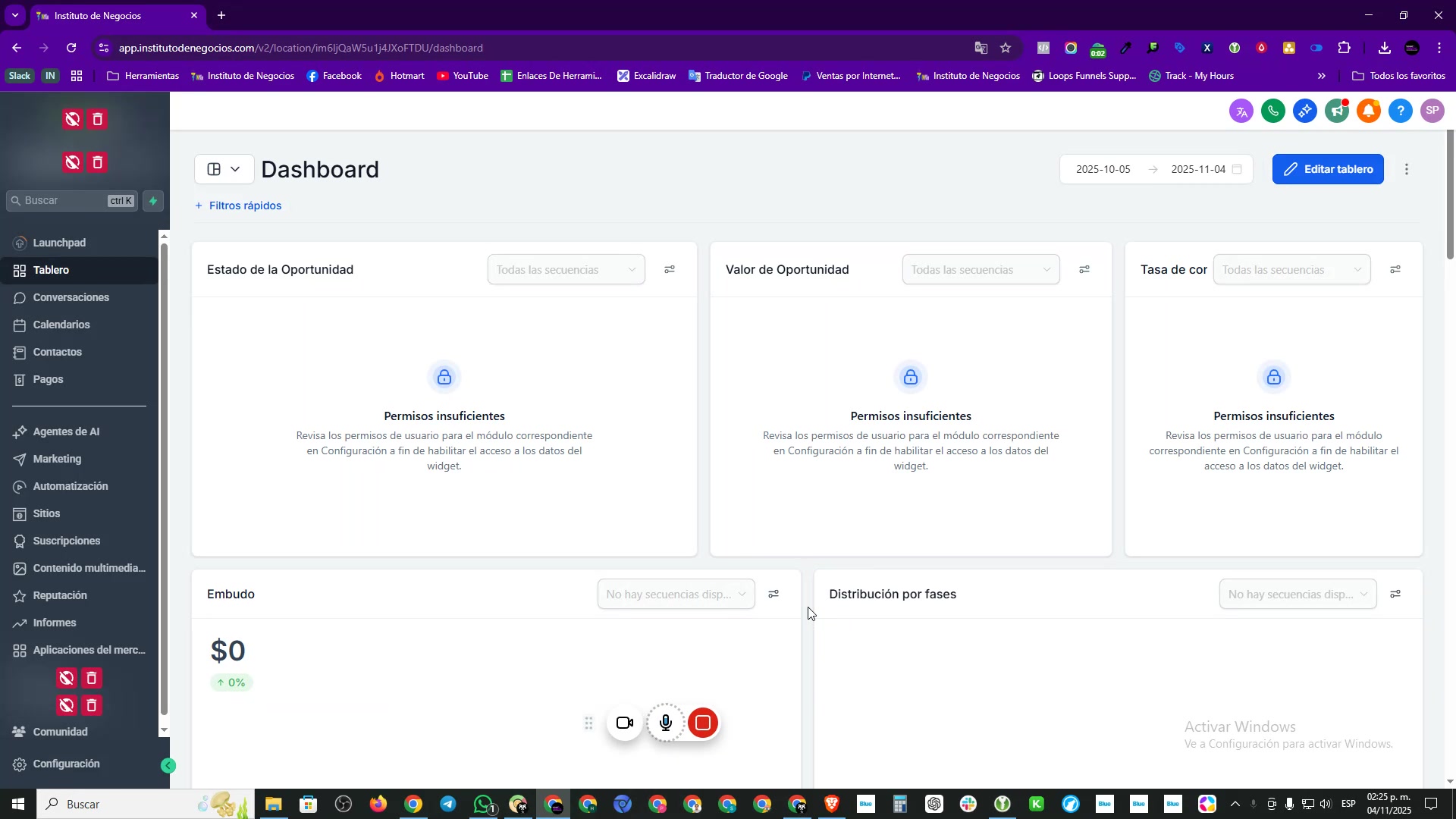Viewport: 1456px width, 819px height.
Task: Open Comunidad in the sidebar
Action: point(61,732)
